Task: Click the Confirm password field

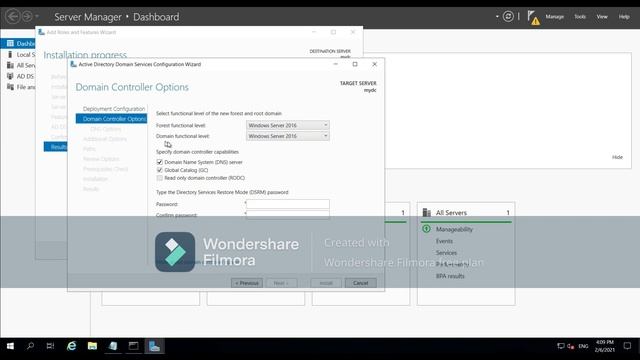Action: pos(288,215)
